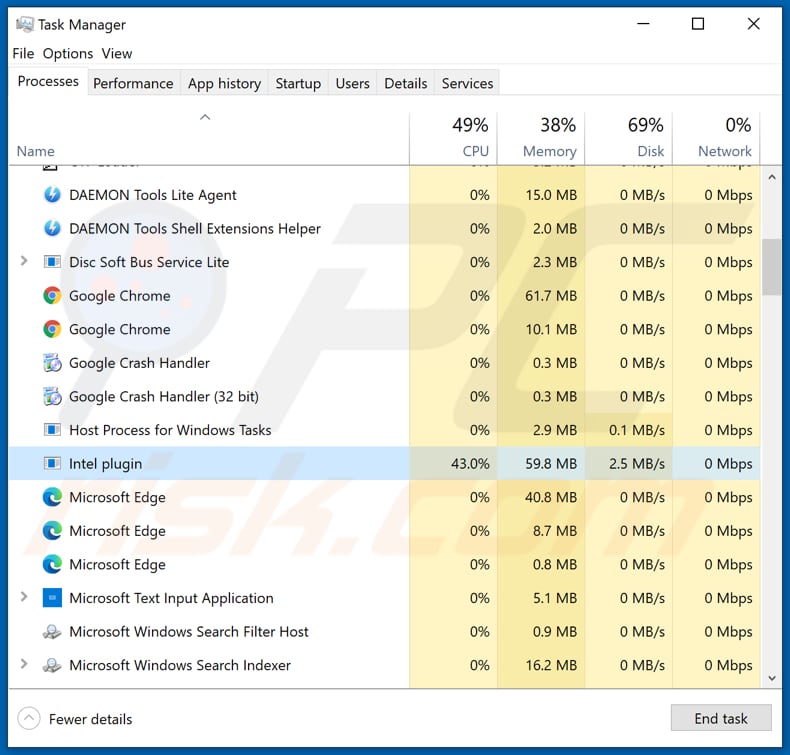Click the Google Crash Handler (32 bit) icon
Viewport: 790px width, 755px height.
[x=52, y=396]
